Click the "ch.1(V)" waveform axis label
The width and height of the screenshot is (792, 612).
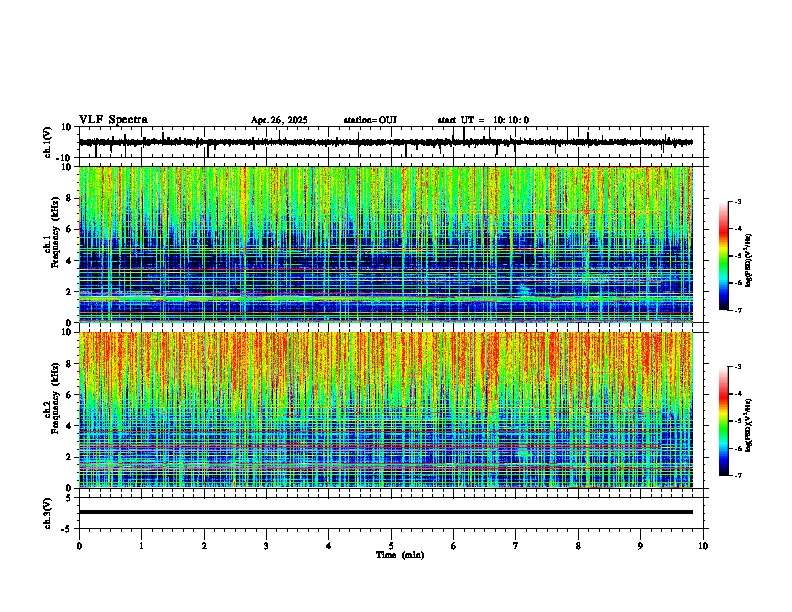click(48, 142)
